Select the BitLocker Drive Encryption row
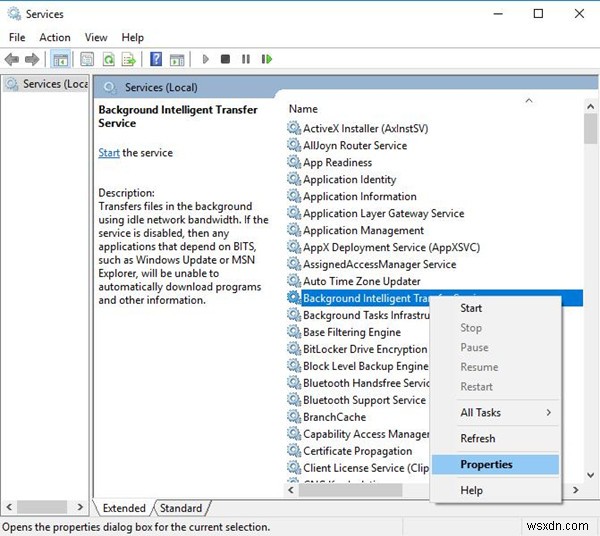The width and height of the screenshot is (600, 536). coord(358,349)
